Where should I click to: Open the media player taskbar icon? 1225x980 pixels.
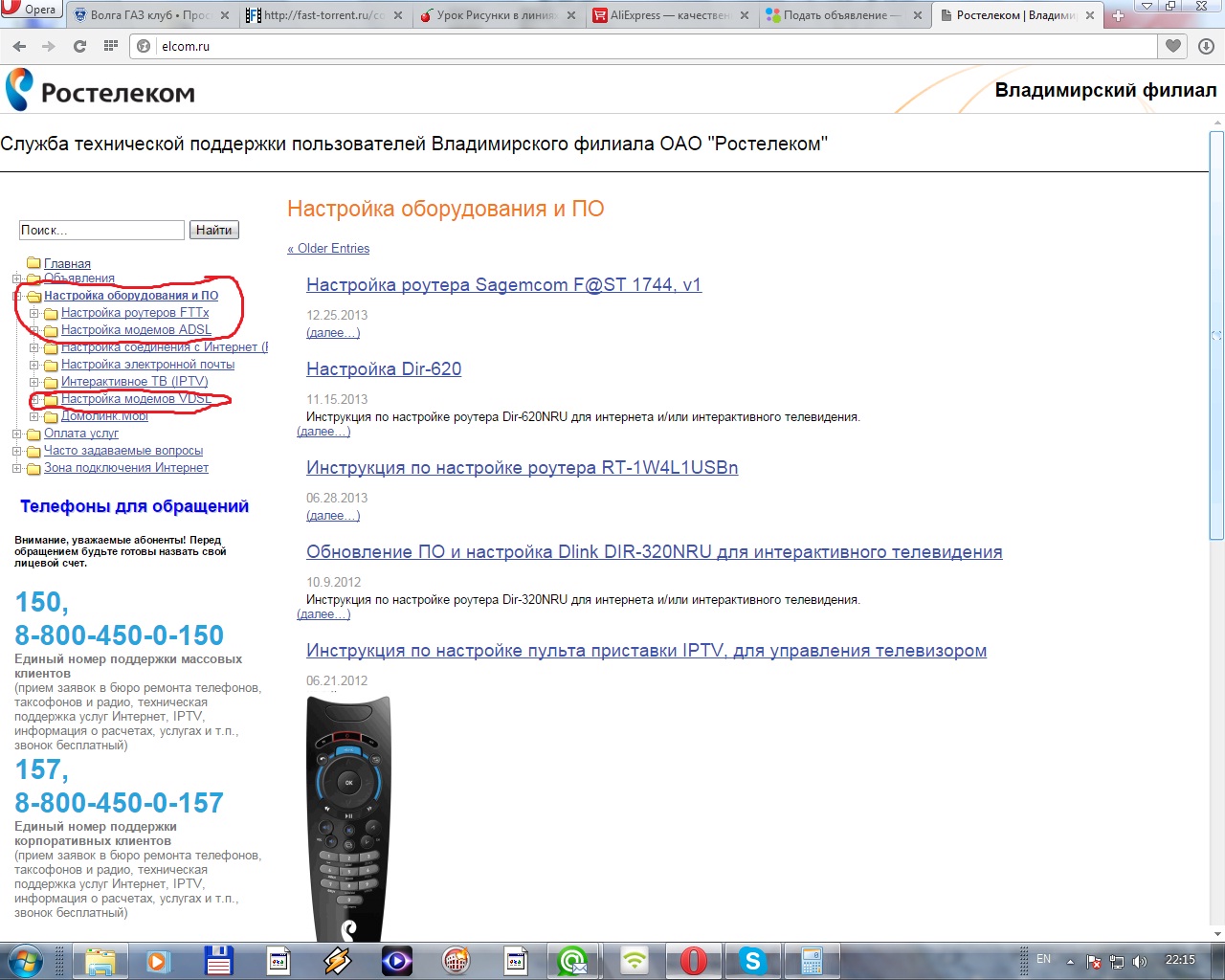point(159,961)
